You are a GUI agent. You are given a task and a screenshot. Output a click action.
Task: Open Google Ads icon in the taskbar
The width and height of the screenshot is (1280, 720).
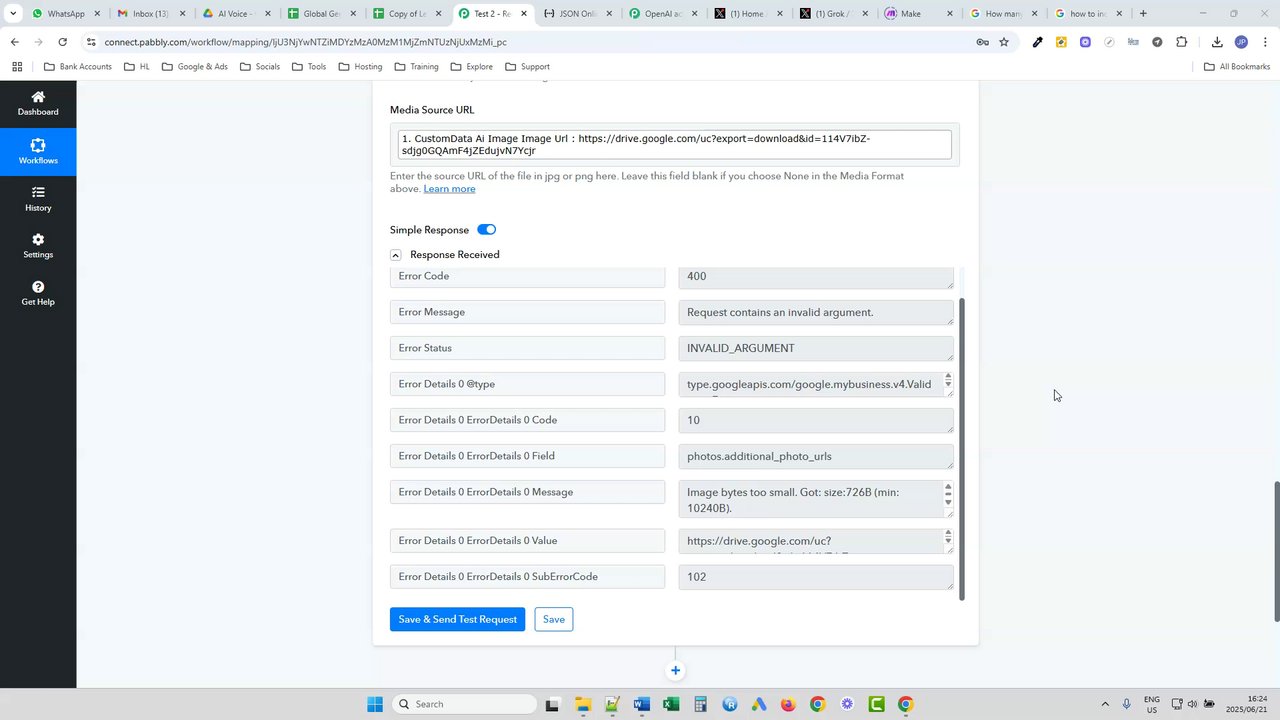point(759,704)
